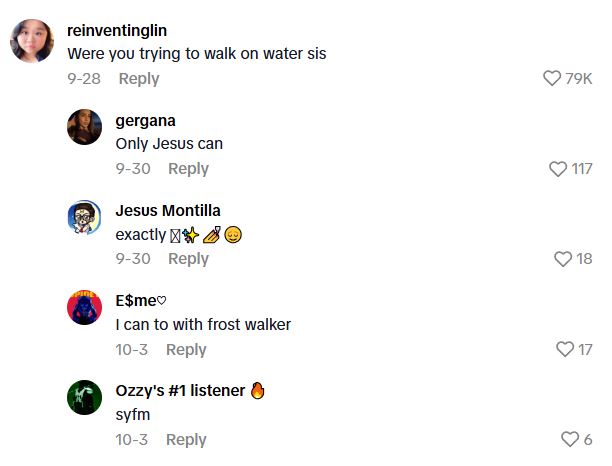The height and width of the screenshot is (466, 612).
Task: Like Ozzy's #1 listener's comment
Action: tap(570, 439)
